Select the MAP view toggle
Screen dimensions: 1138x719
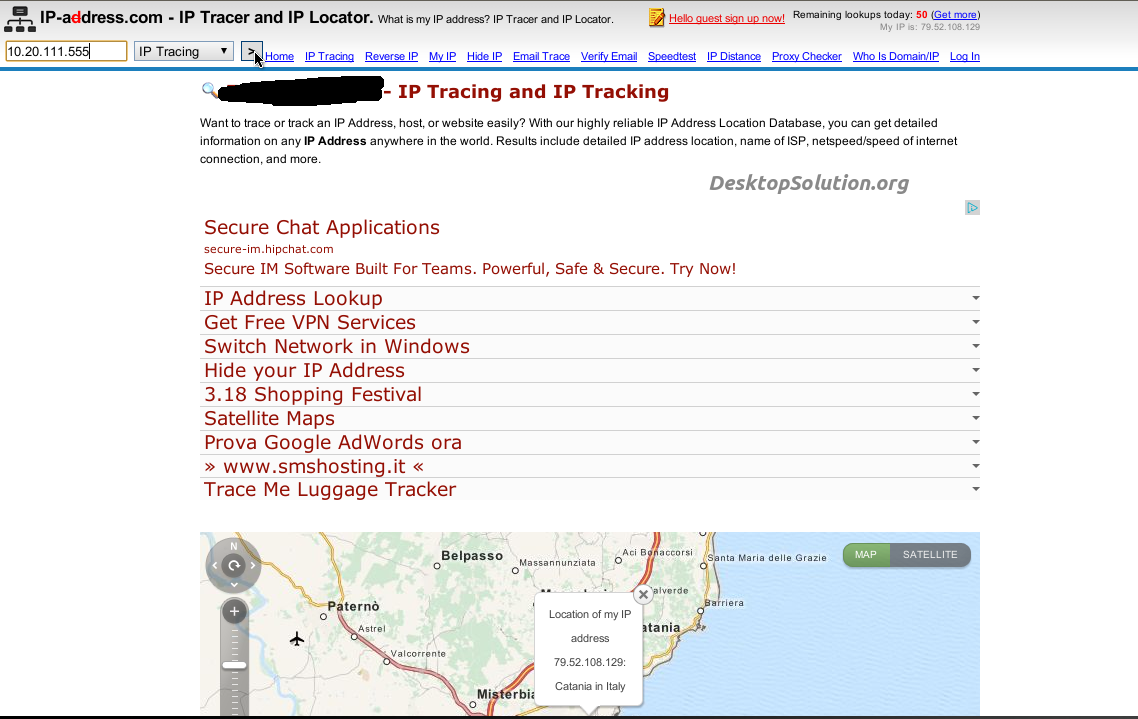[x=865, y=555]
